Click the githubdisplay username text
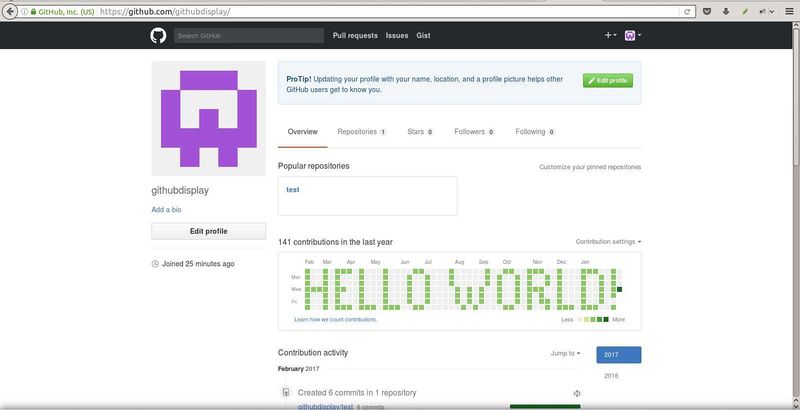This screenshot has width=800, height=410. (180, 190)
